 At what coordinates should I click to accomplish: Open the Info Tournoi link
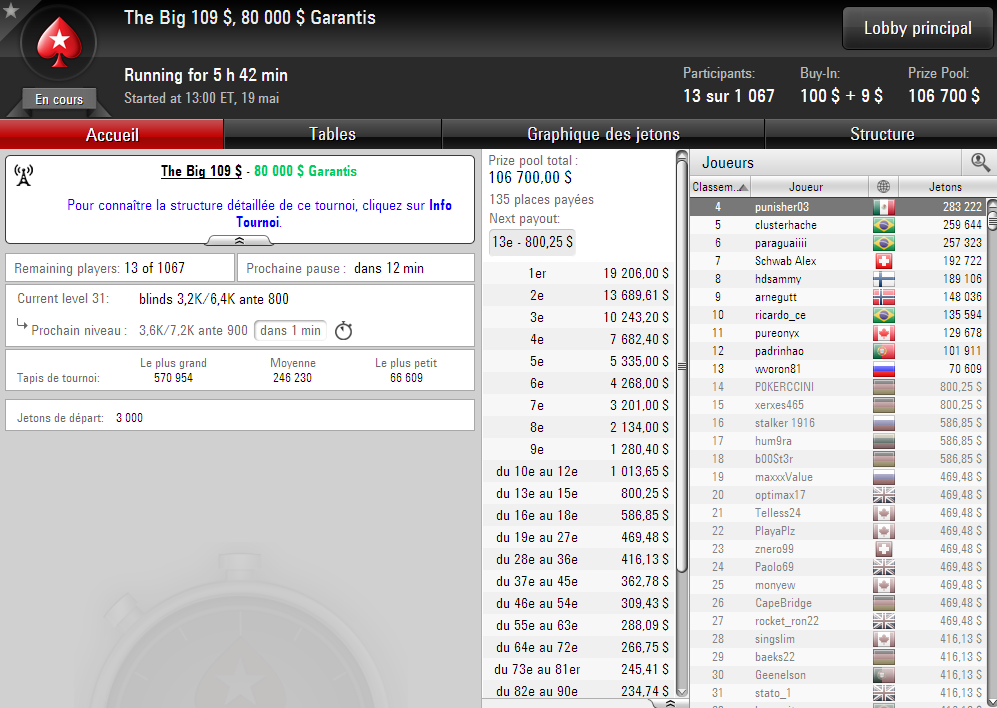coord(343,214)
